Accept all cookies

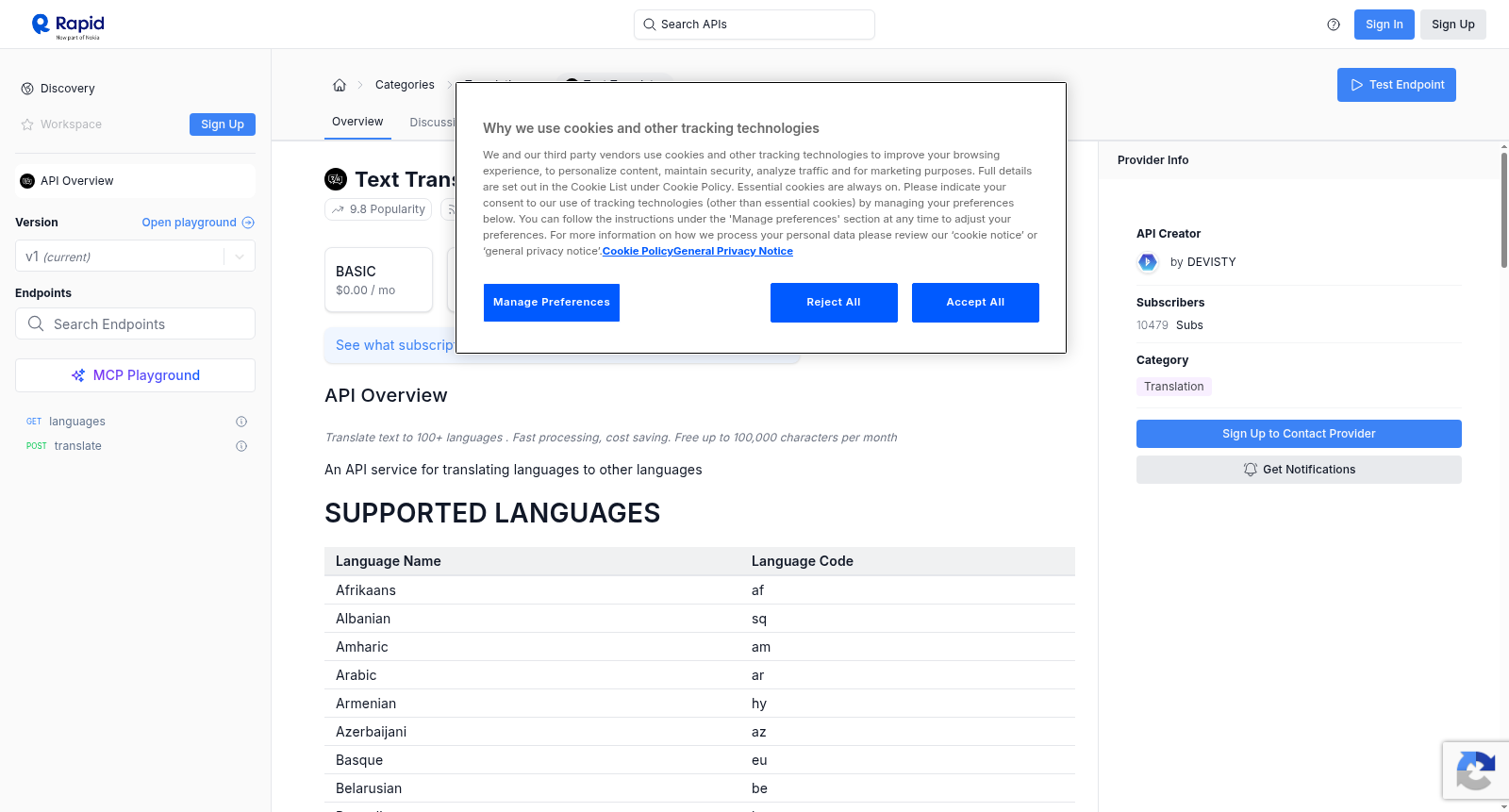tap(975, 303)
